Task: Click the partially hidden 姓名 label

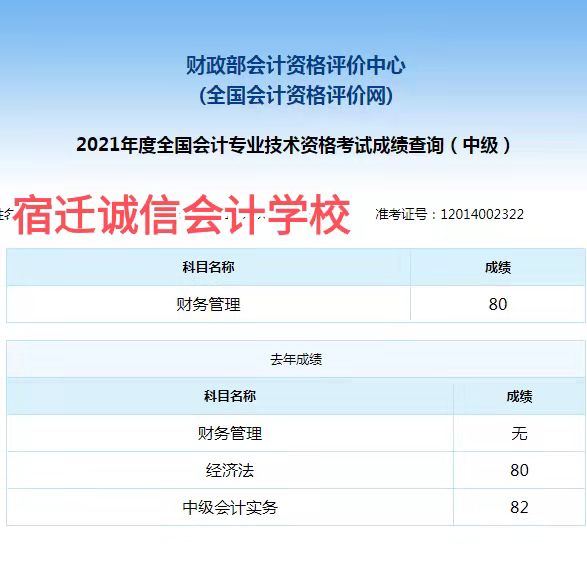Action: (x=6, y=214)
